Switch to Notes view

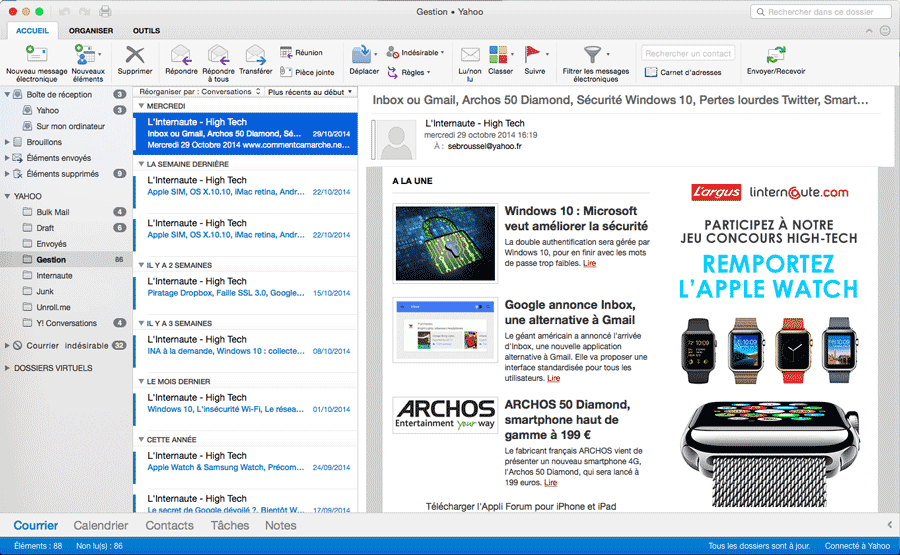[281, 525]
